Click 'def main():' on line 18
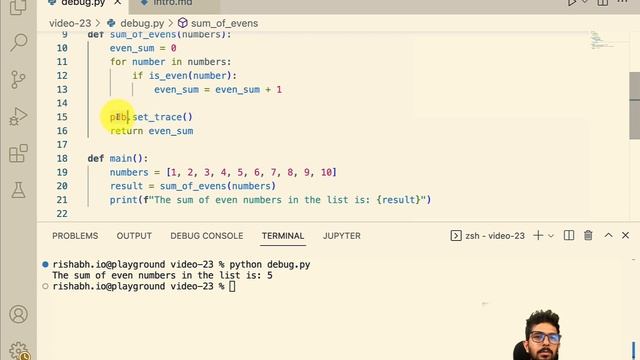The width and height of the screenshot is (640, 360). coord(118,158)
